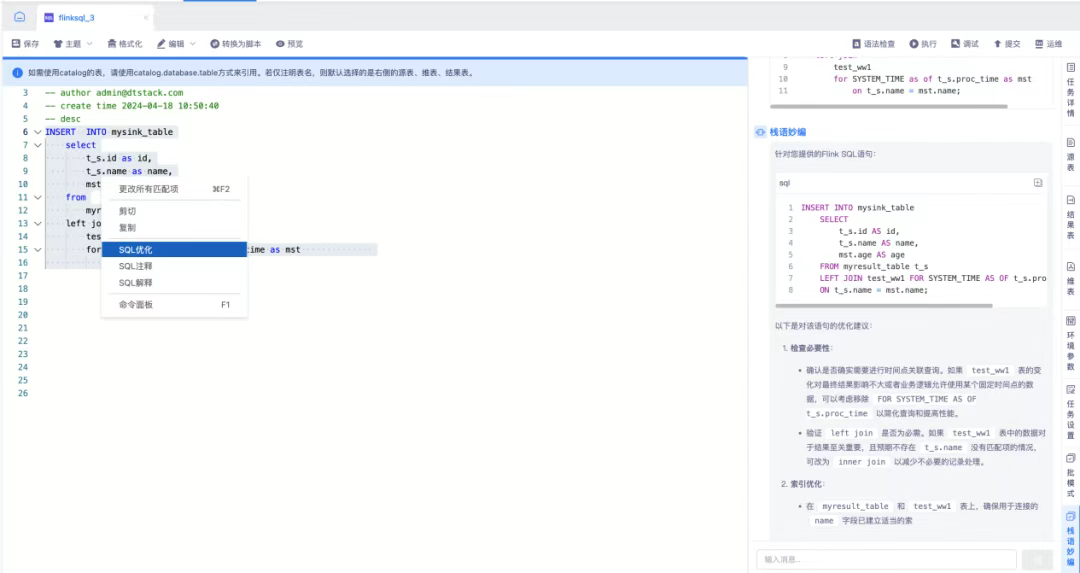Select SQL优化 in context menu
Screen dimensions: 1080x573
pyautogui.click(x=136, y=250)
